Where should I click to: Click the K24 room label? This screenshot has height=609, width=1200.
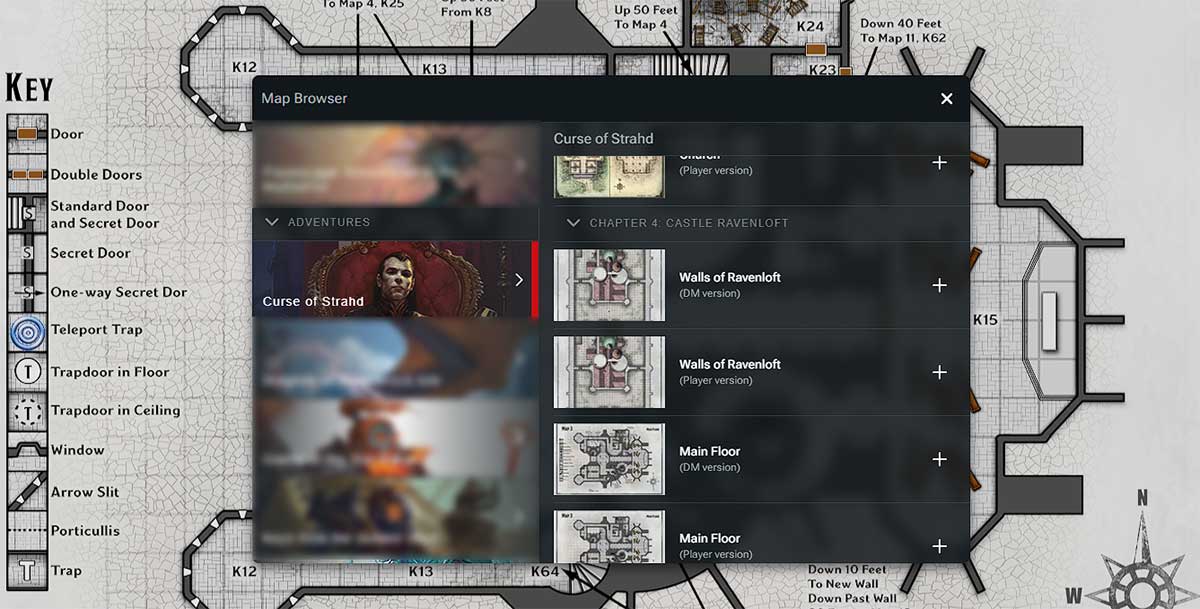(810, 27)
